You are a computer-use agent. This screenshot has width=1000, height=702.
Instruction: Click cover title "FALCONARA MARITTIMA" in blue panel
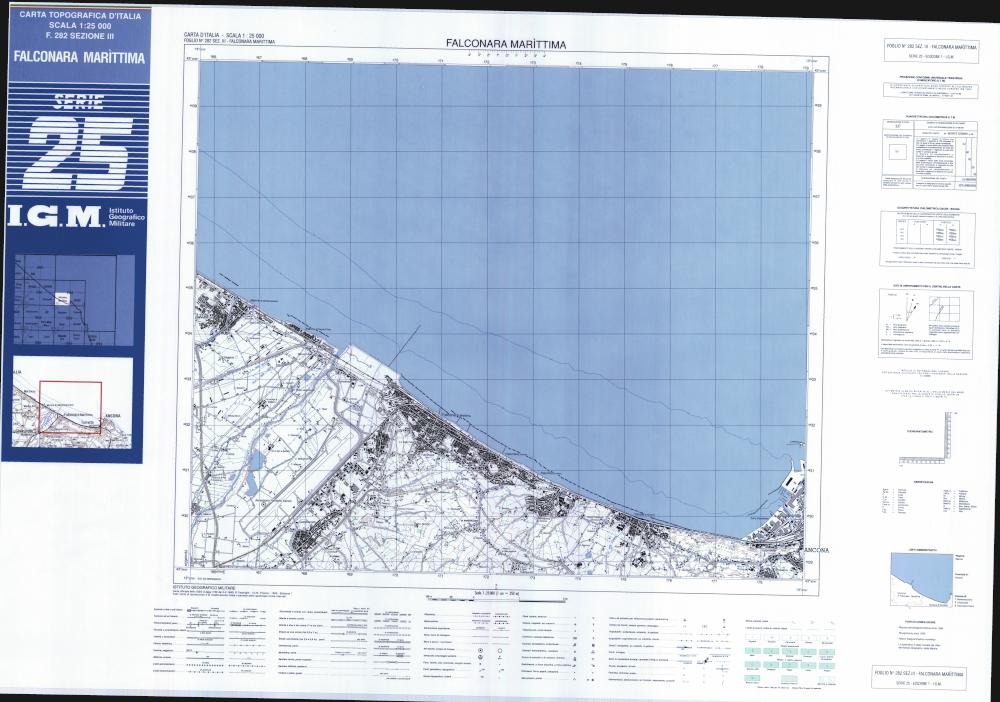click(x=80, y=57)
